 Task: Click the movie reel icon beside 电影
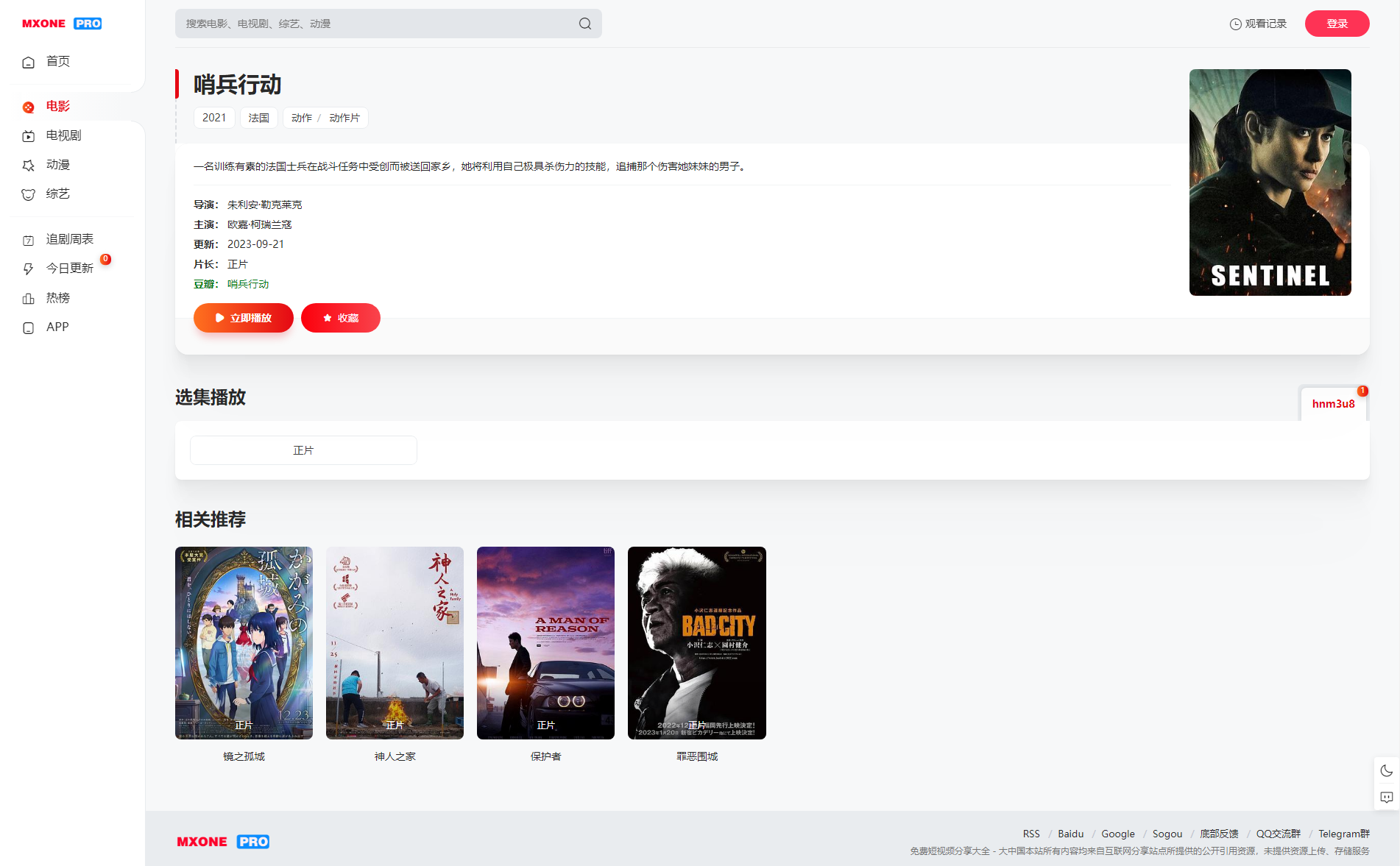click(28, 107)
